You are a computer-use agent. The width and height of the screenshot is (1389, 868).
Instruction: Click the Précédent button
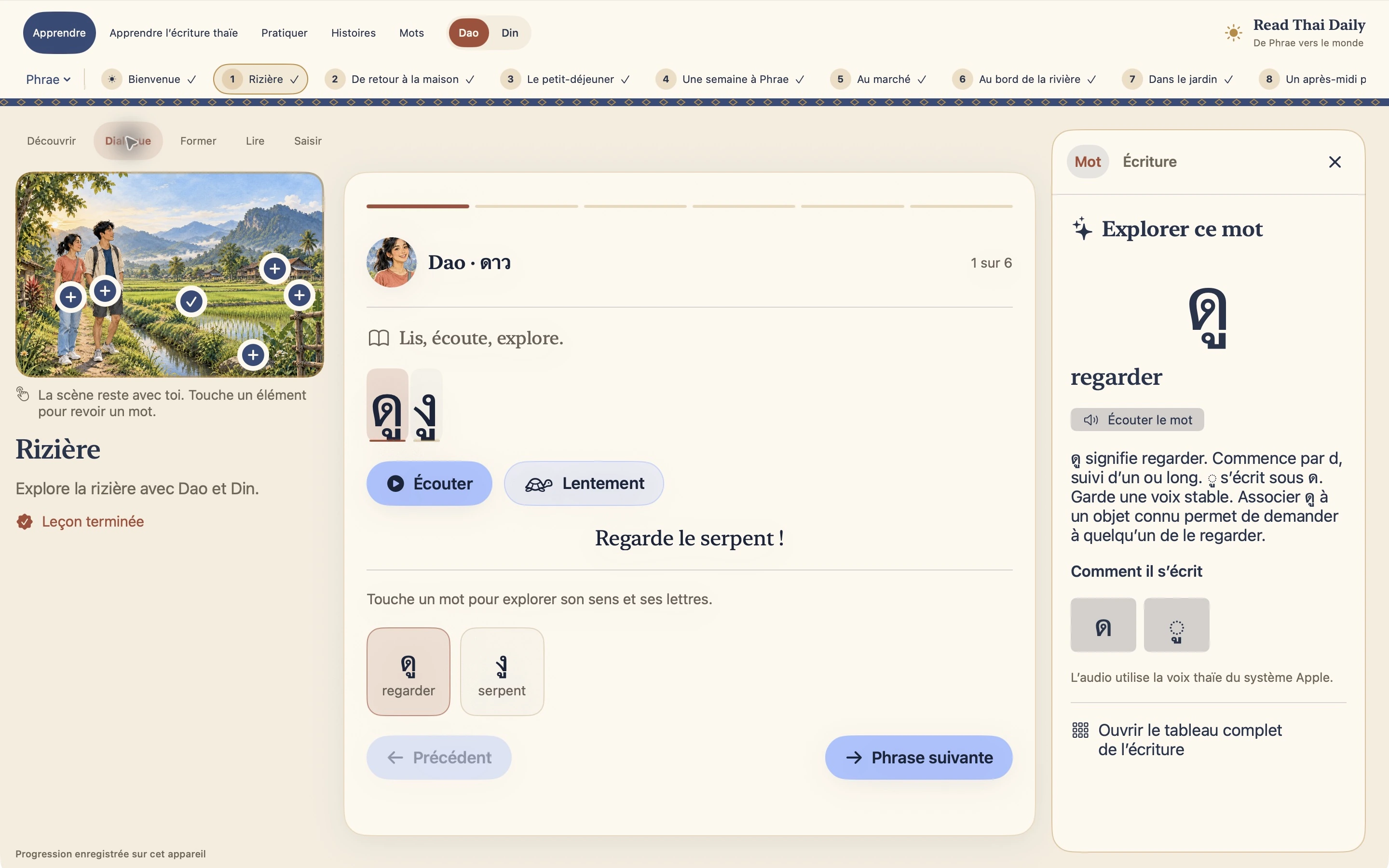click(x=439, y=757)
